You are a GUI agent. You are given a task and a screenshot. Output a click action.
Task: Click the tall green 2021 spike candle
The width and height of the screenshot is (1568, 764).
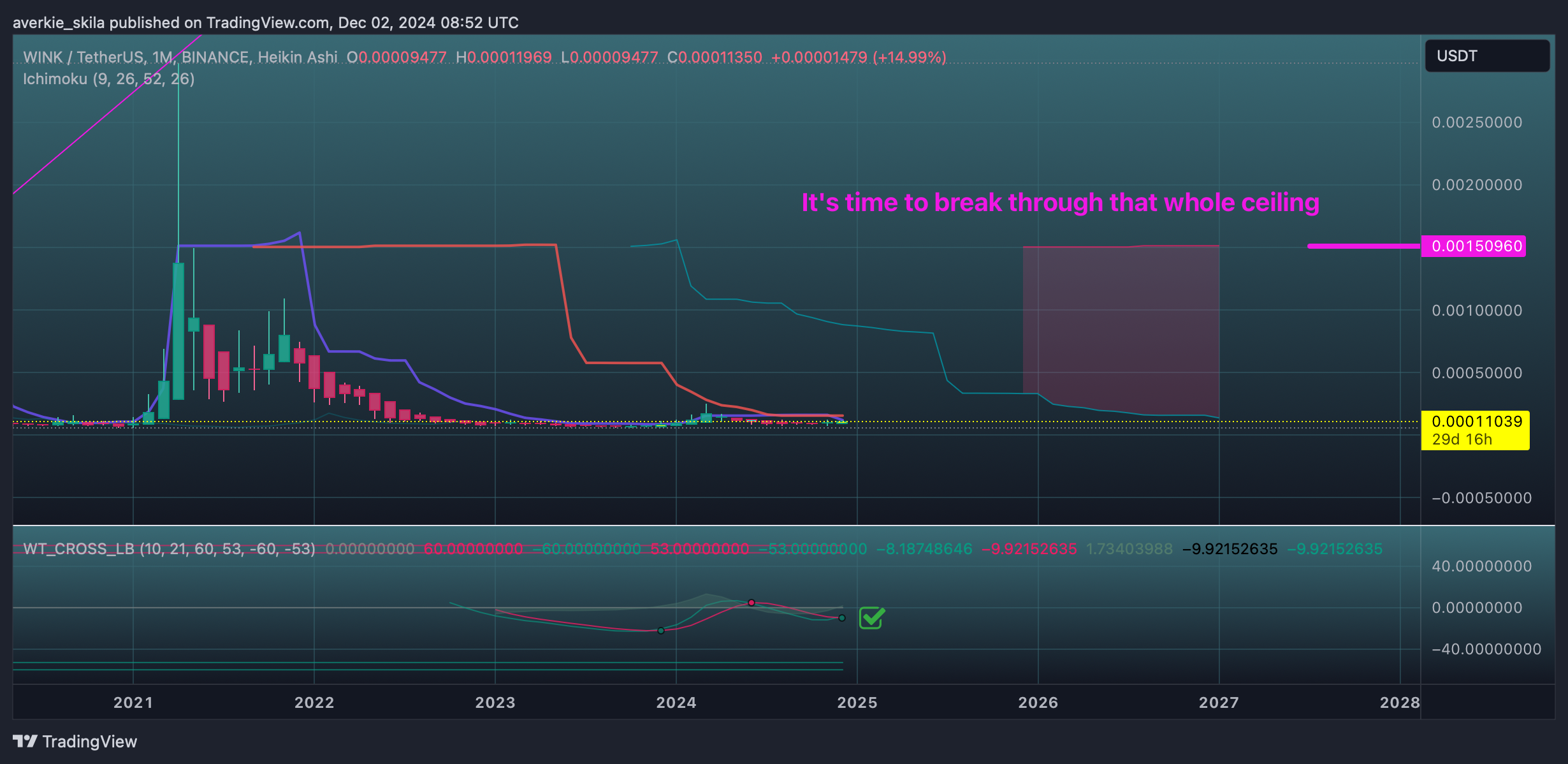[x=178, y=331]
